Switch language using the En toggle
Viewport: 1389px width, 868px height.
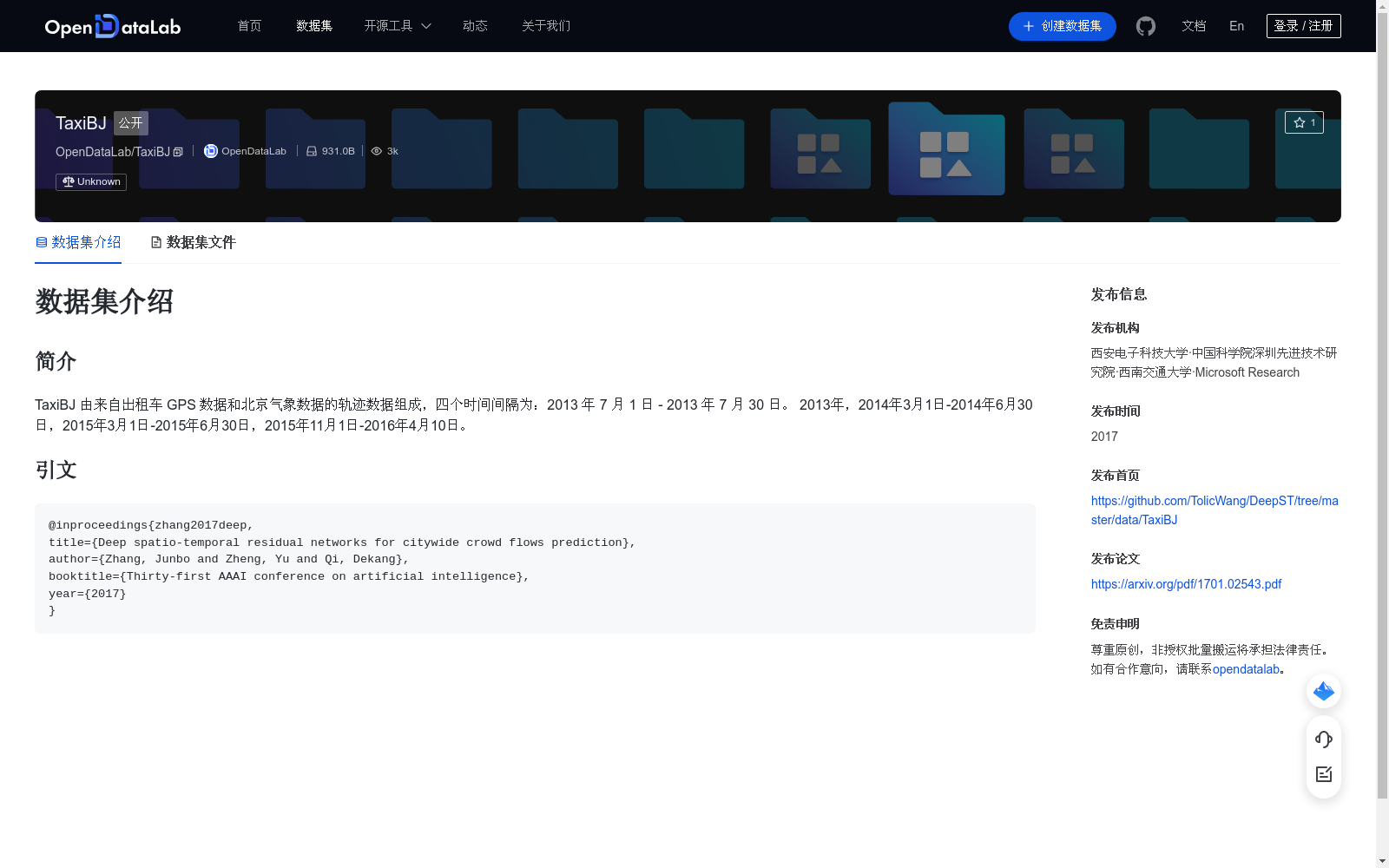pyautogui.click(x=1235, y=26)
